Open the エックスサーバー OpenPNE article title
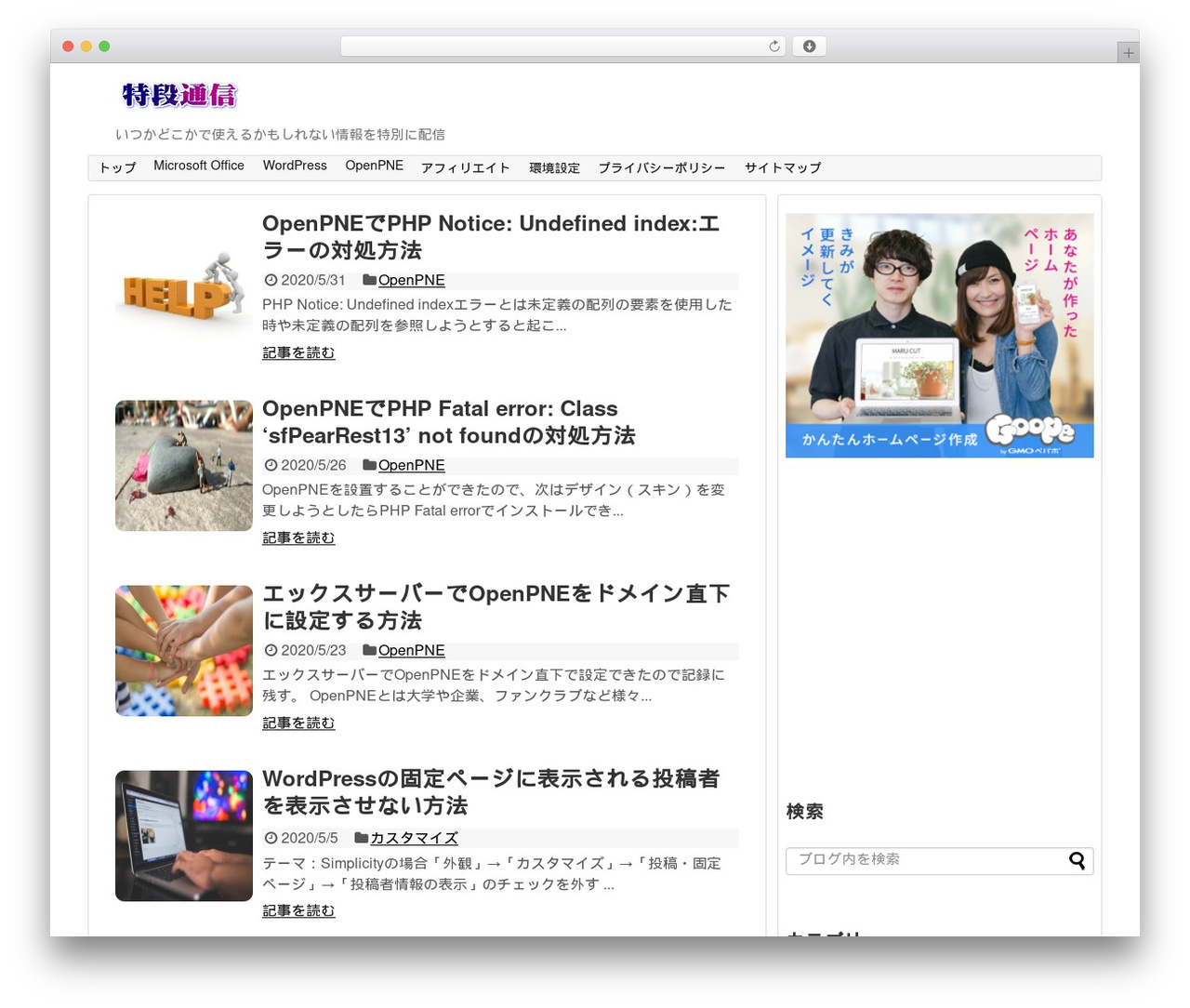1190x1008 pixels. point(496,607)
